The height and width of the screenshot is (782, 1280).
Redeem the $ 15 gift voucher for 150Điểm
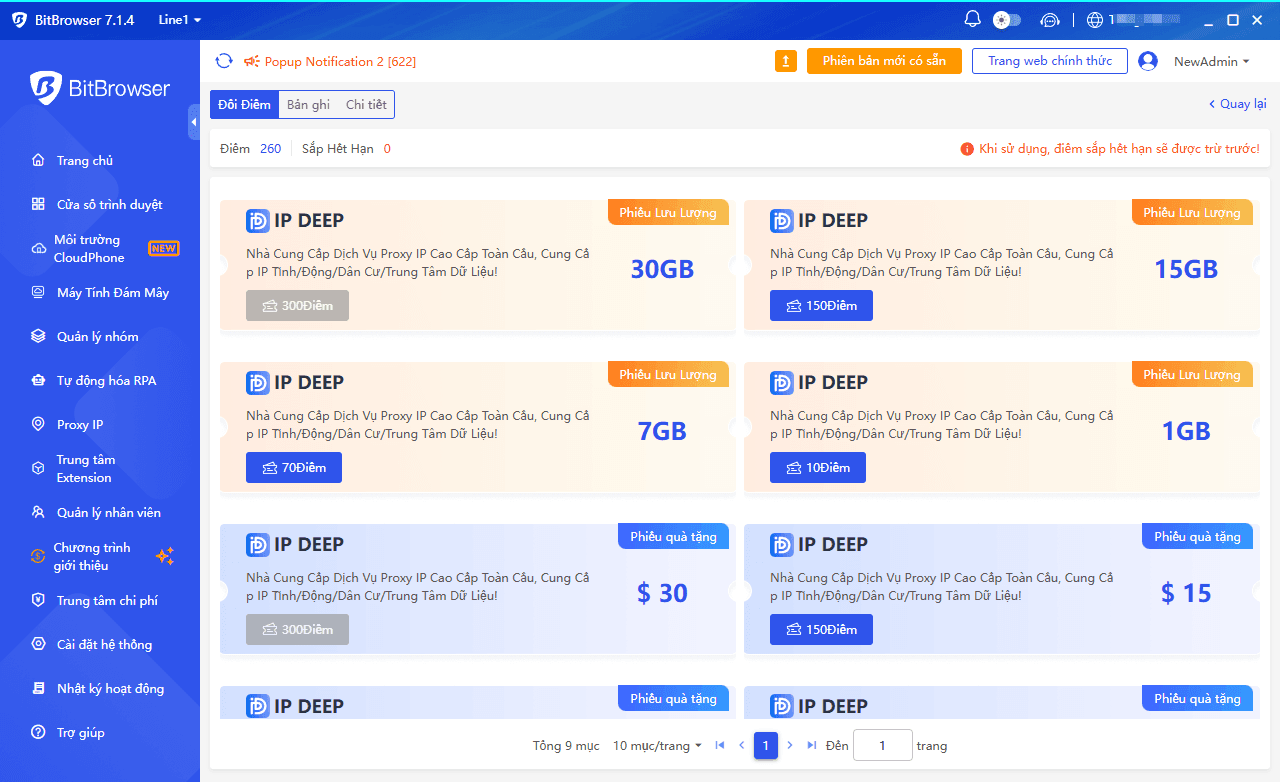(x=821, y=629)
